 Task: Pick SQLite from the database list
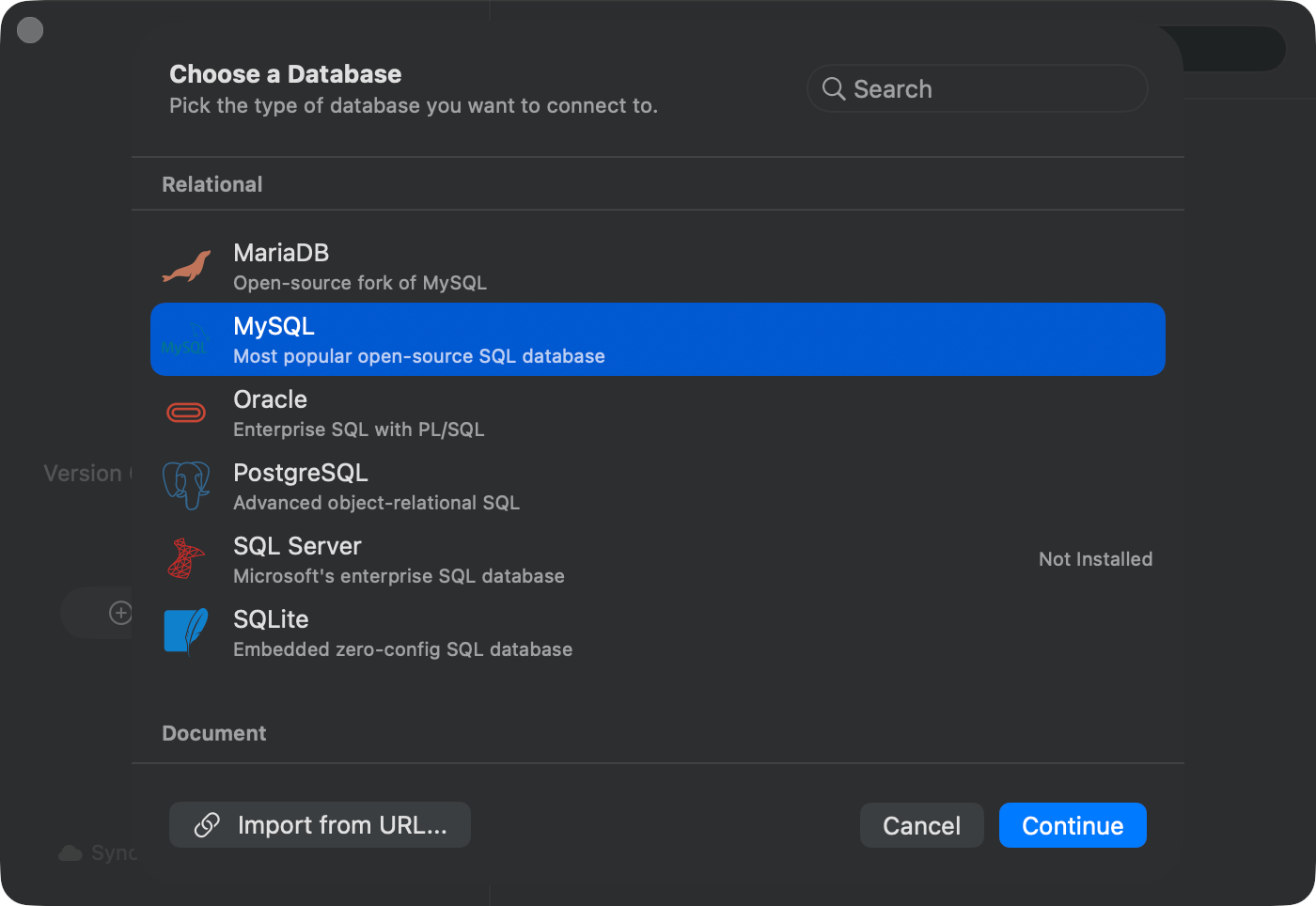[658, 633]
